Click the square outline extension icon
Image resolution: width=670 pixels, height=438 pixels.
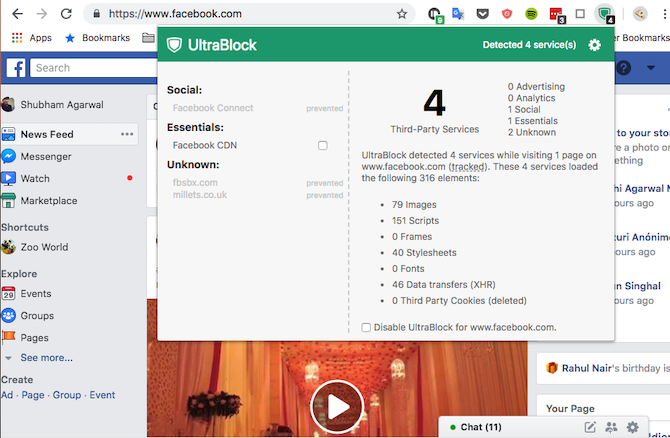click(580, 14)
